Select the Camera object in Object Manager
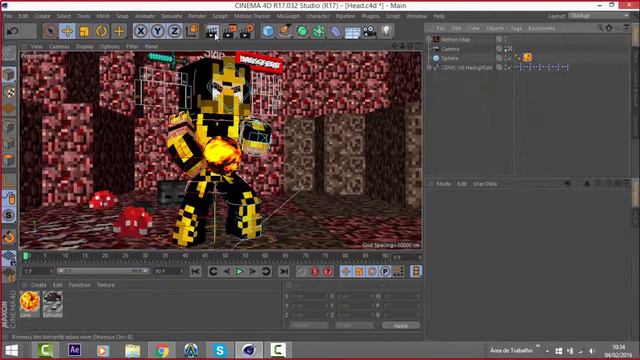640x360 pixels. [451, 49]
